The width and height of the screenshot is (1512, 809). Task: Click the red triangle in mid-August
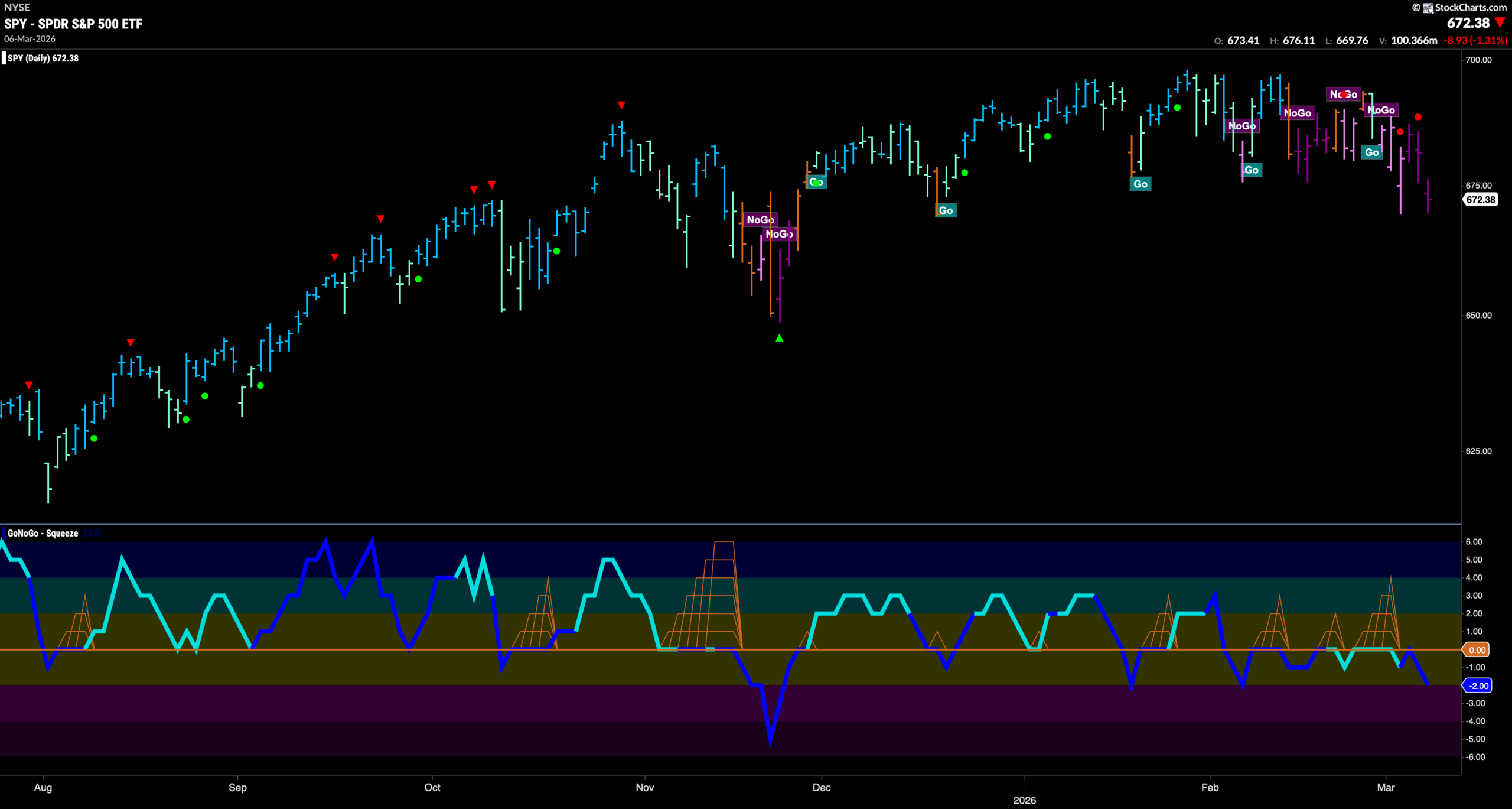tap(131, 343)
